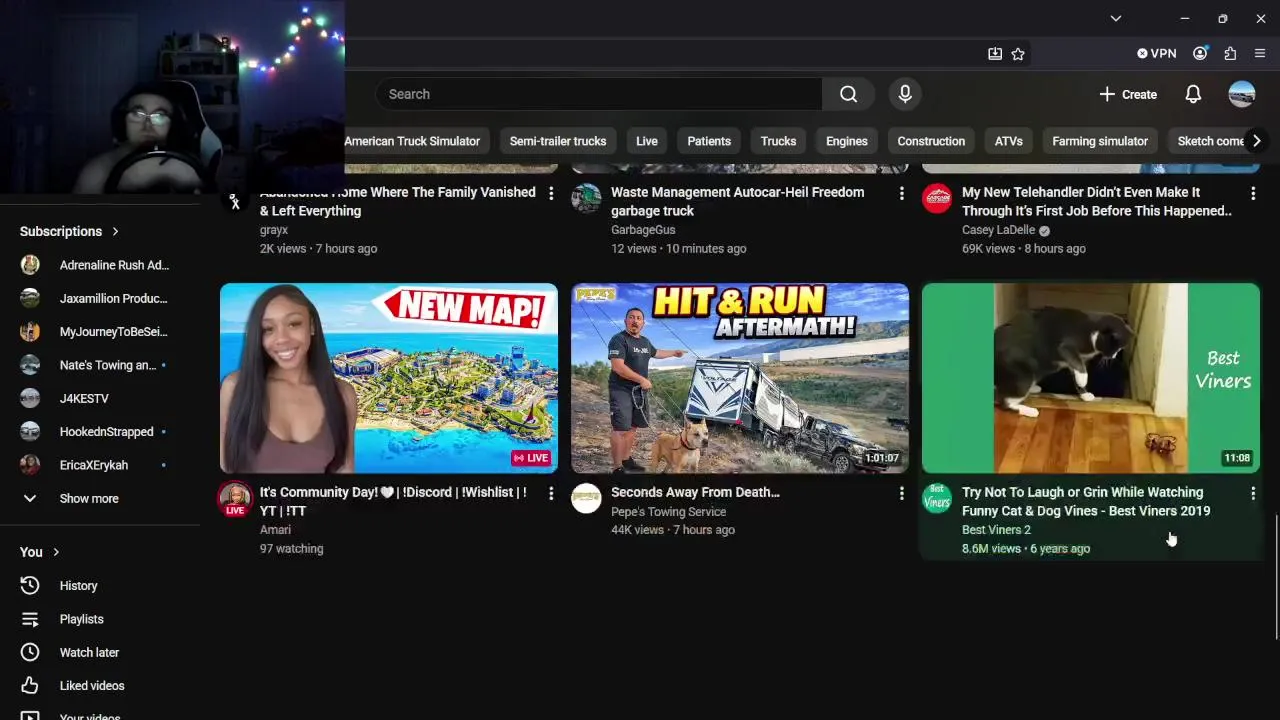Image resolution: width=1280 pixels, height=720 pixels.
Task: Click the magnifier search button
Action: pos(848,94)
